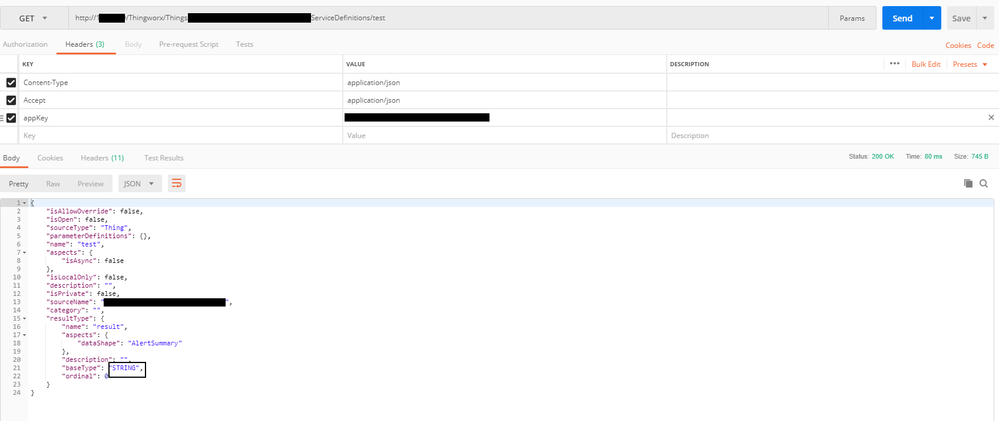Collapse the aspects object at line 7
Viewport: 999px width, 421px height.
point(24,252)
